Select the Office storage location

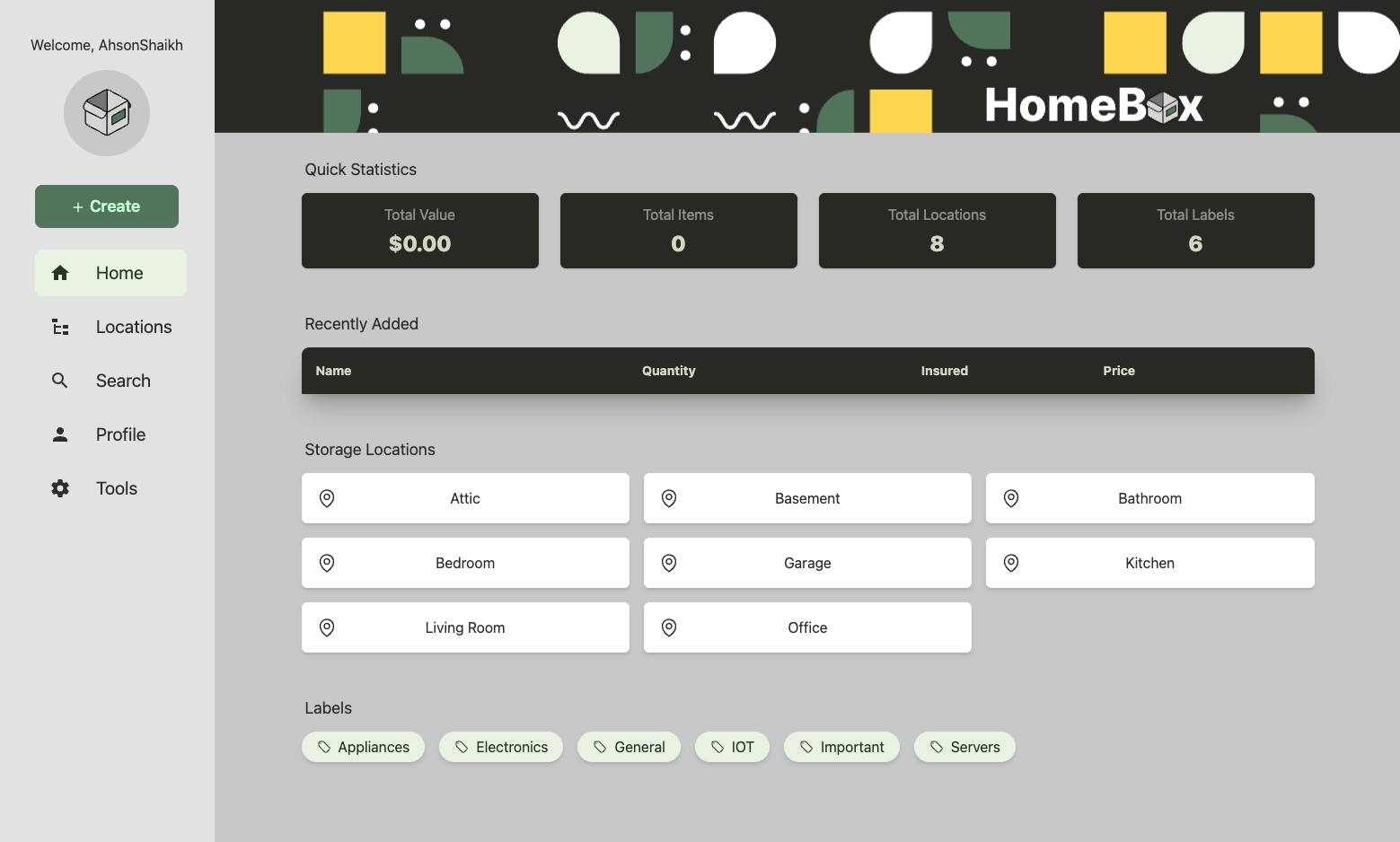806,627
